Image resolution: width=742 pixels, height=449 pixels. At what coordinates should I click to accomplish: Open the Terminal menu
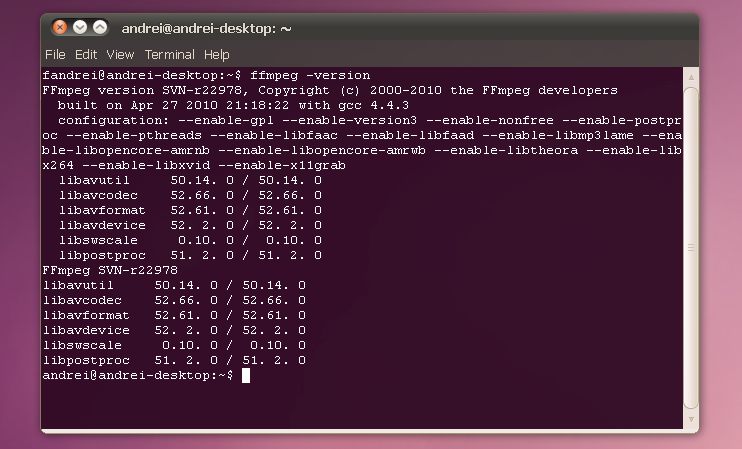pyautogui.click(x=169, y=55)
